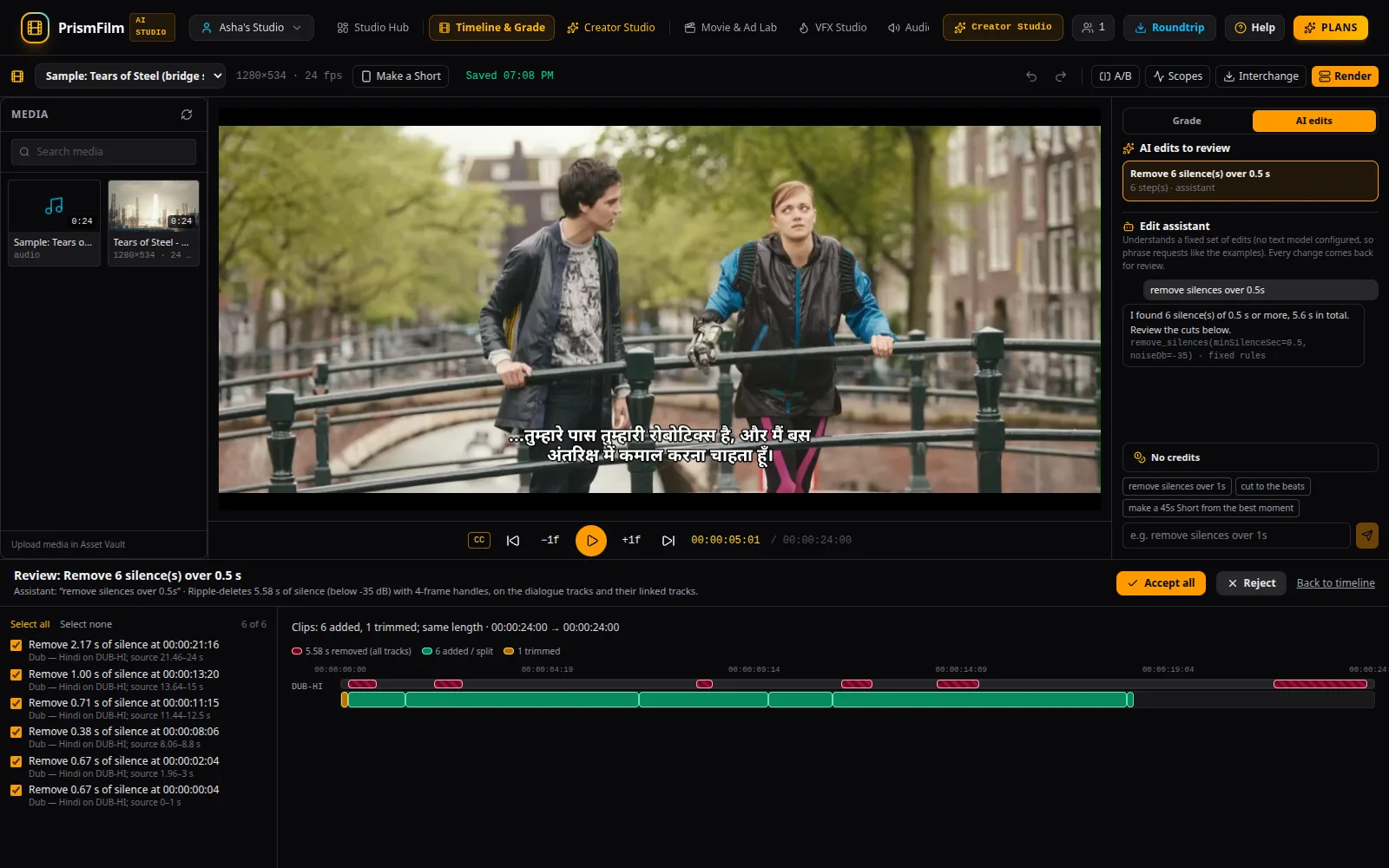This screenshot has height=868, width=1389.
Task: Switch to the AI edits tab
Action: point(1313,121)
